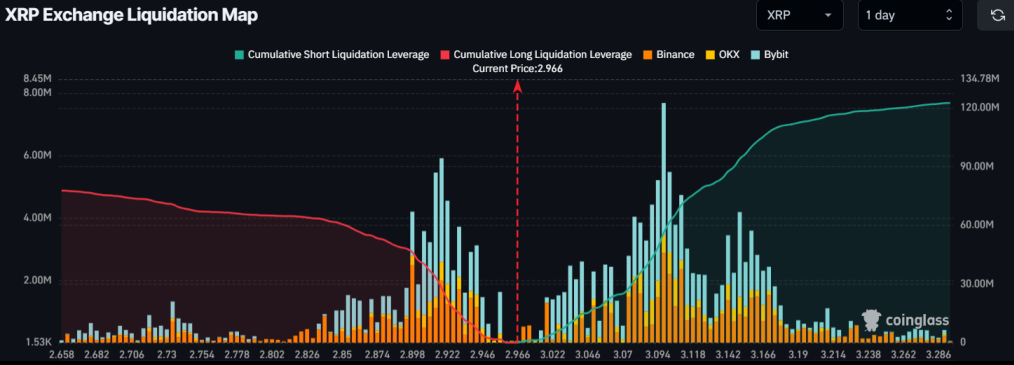Image resolution: width=1014 pixels, height=365 pixels.
Task: Click the 2.658 x-axis price label
Action: (63, 355)
